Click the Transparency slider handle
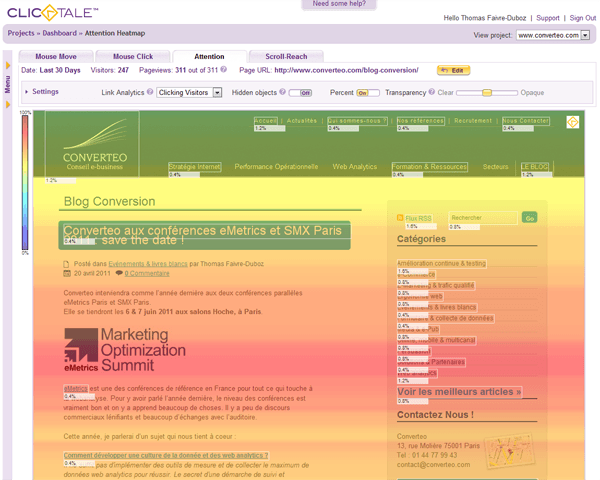Image resolution: width=600 pixels, height=480 pixels. (487, 93)
